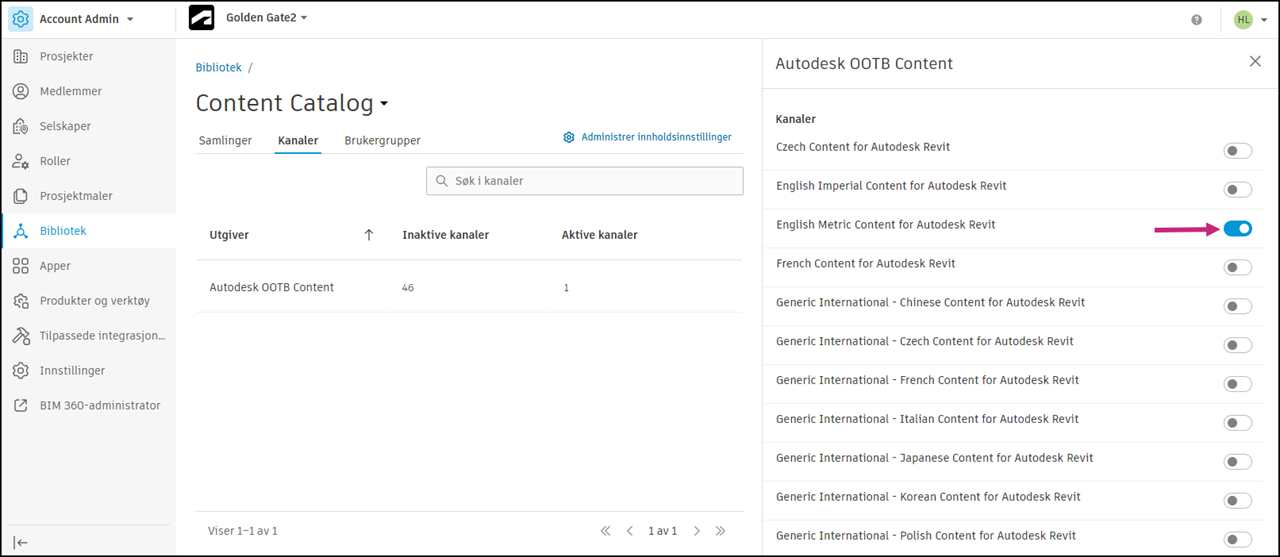Disable English Metric Content channel
Viewport: 1280px width, 557px height.
[1237, 229]
